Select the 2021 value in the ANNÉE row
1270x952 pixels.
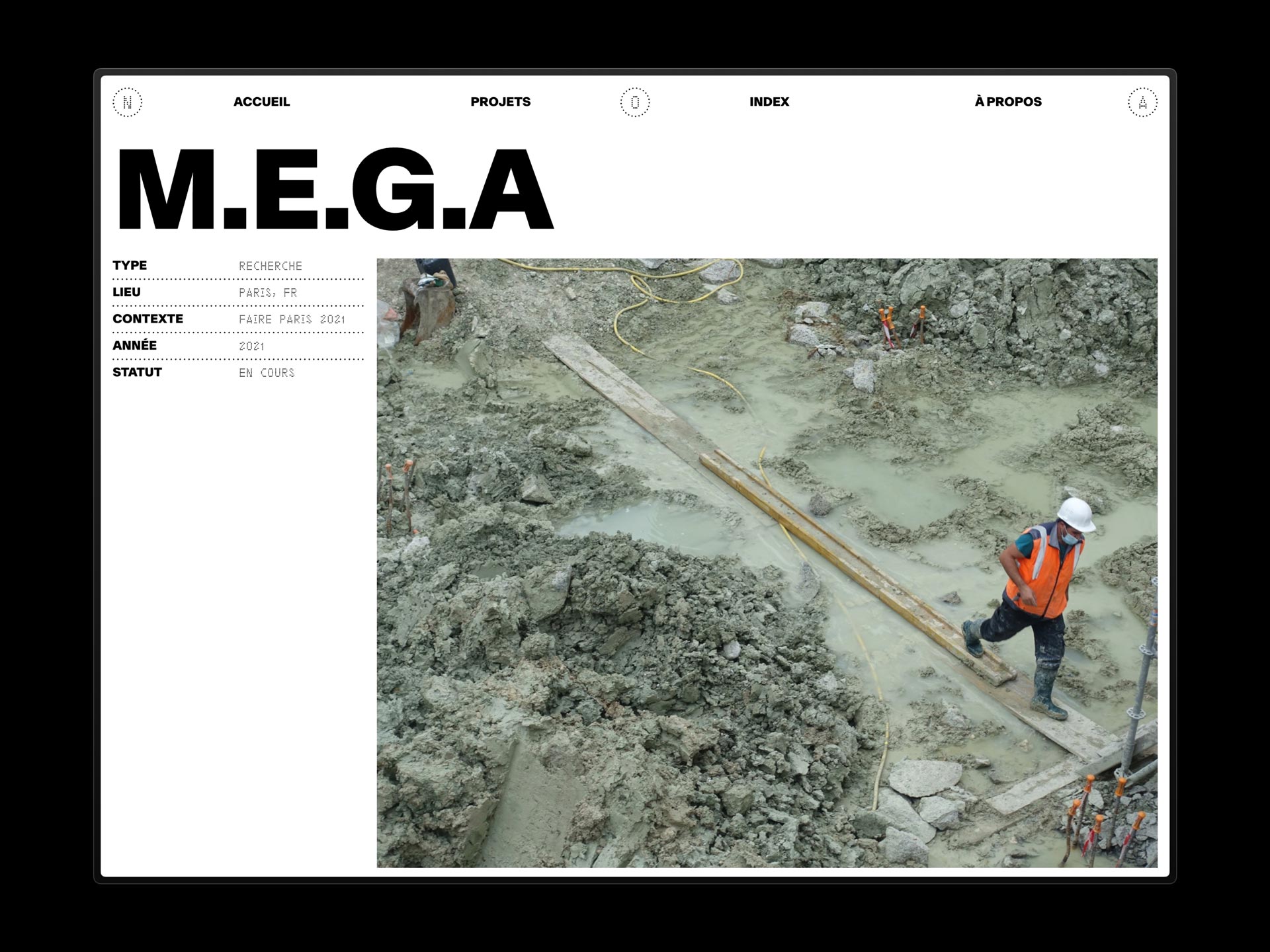click(x=251, y=346)
